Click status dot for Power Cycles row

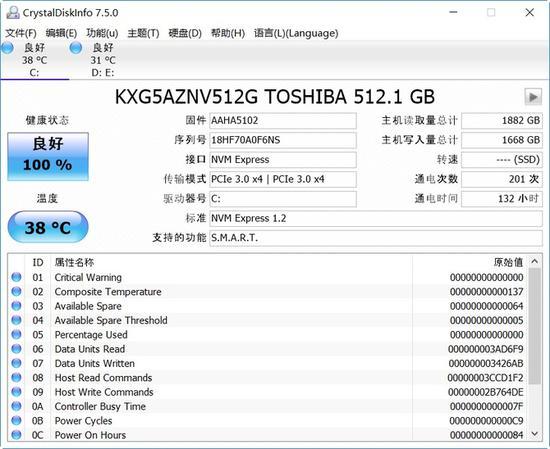pos(16,421)
